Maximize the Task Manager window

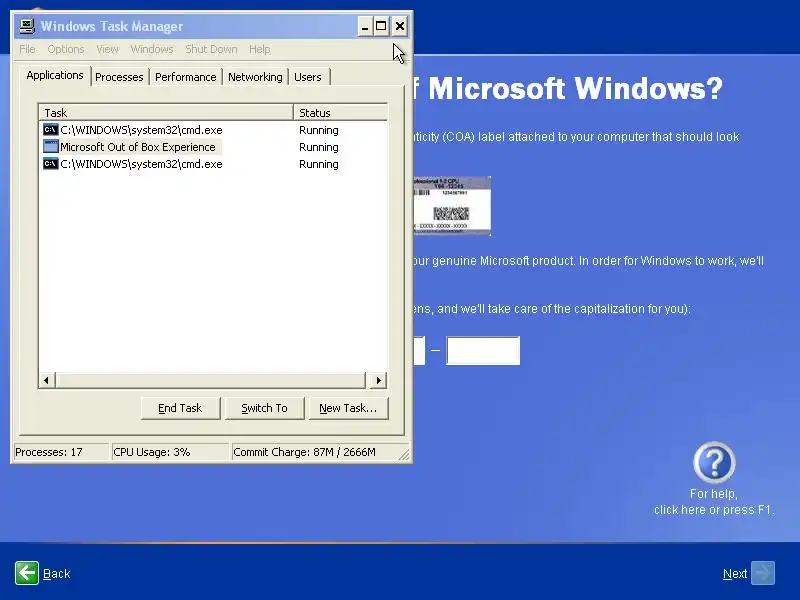click(381, 27)
